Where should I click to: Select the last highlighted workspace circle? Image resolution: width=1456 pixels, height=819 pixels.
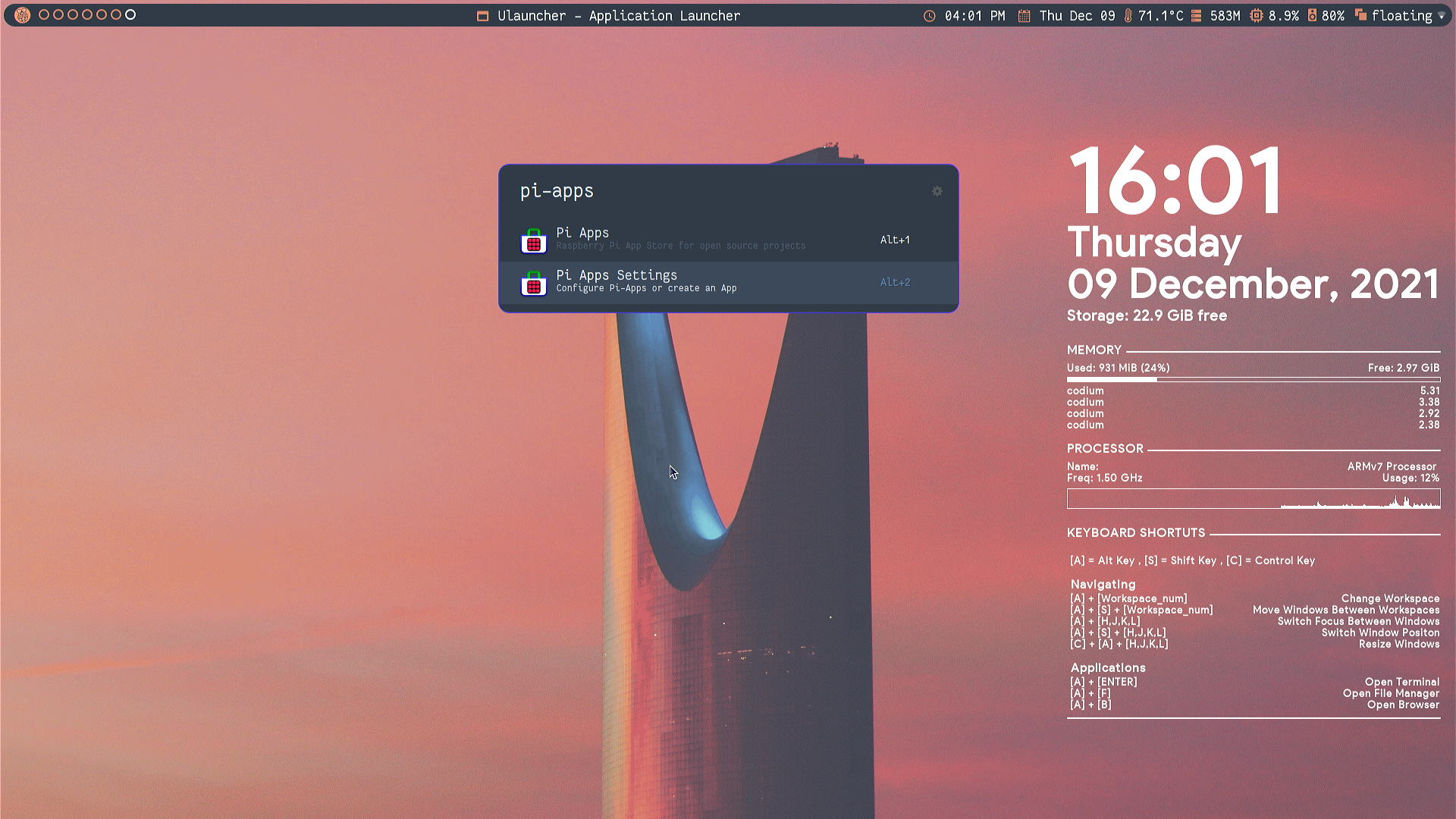[x=130, y=14]
